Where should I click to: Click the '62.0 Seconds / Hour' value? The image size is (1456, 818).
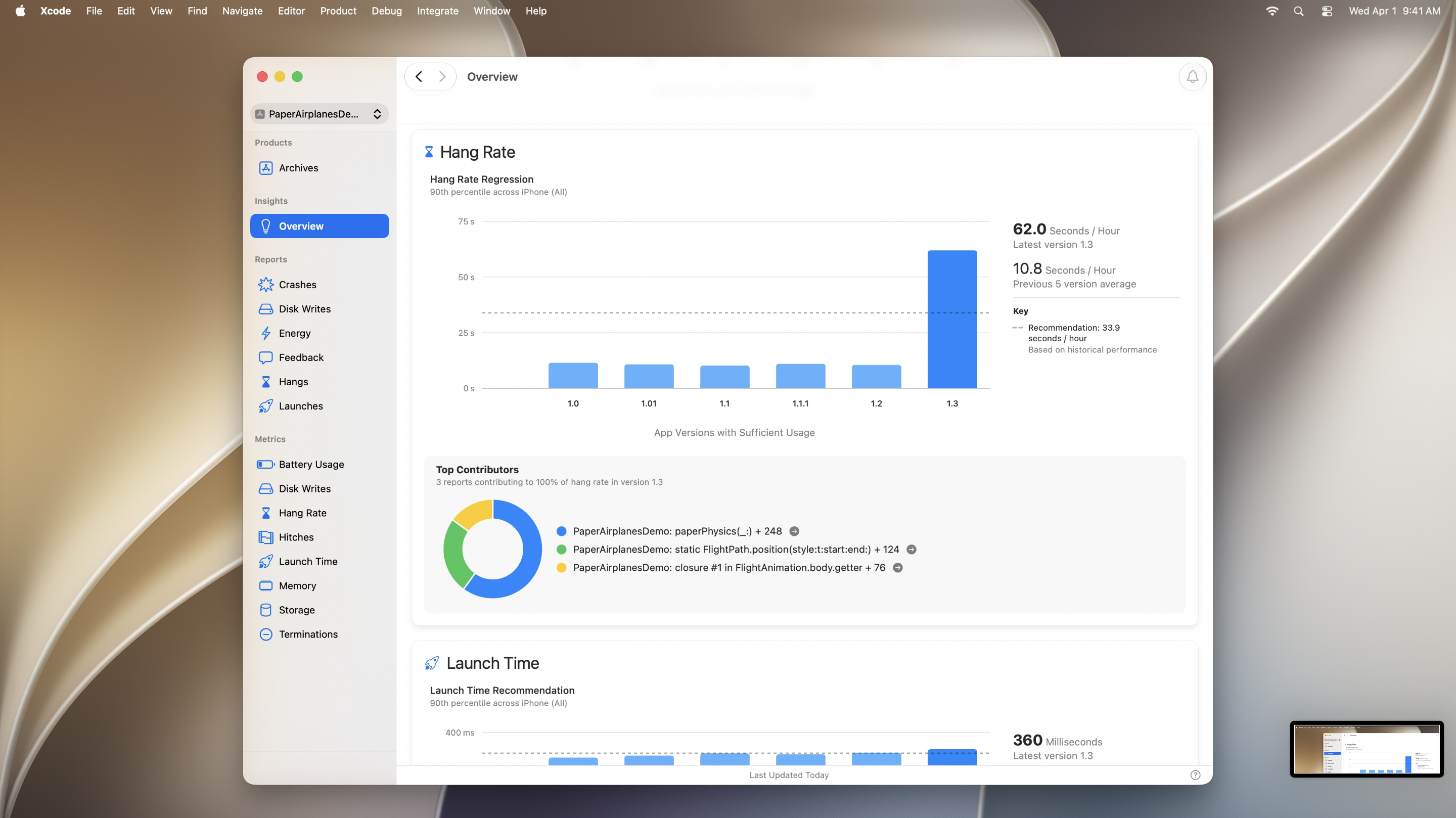pyautogui.click(x=1066, y=230)
